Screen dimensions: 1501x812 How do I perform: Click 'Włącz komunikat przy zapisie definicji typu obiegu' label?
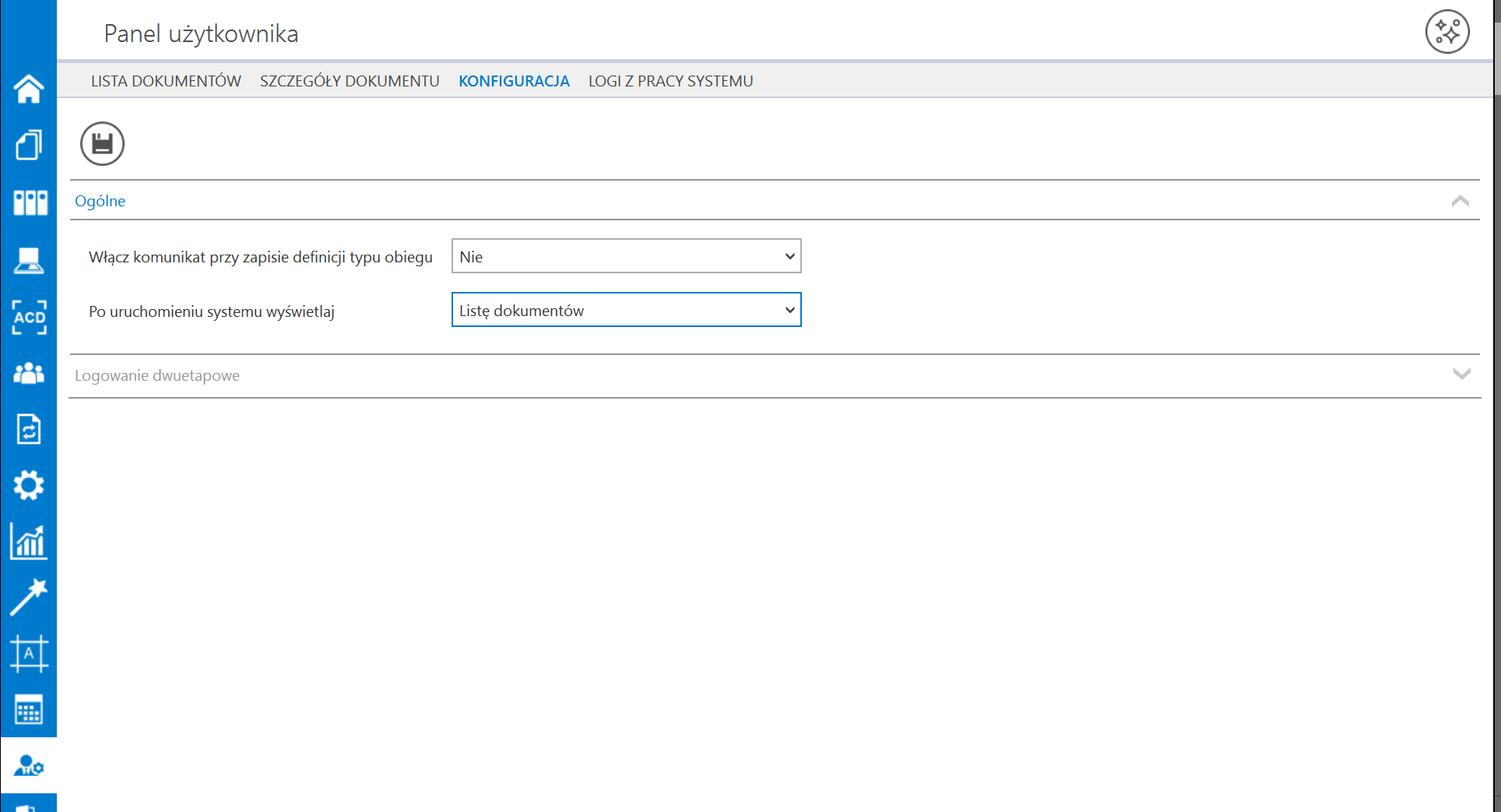[261, 257]
